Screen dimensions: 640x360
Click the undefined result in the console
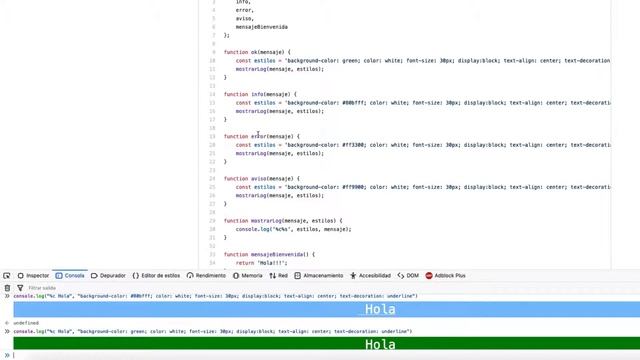[26, 323]
